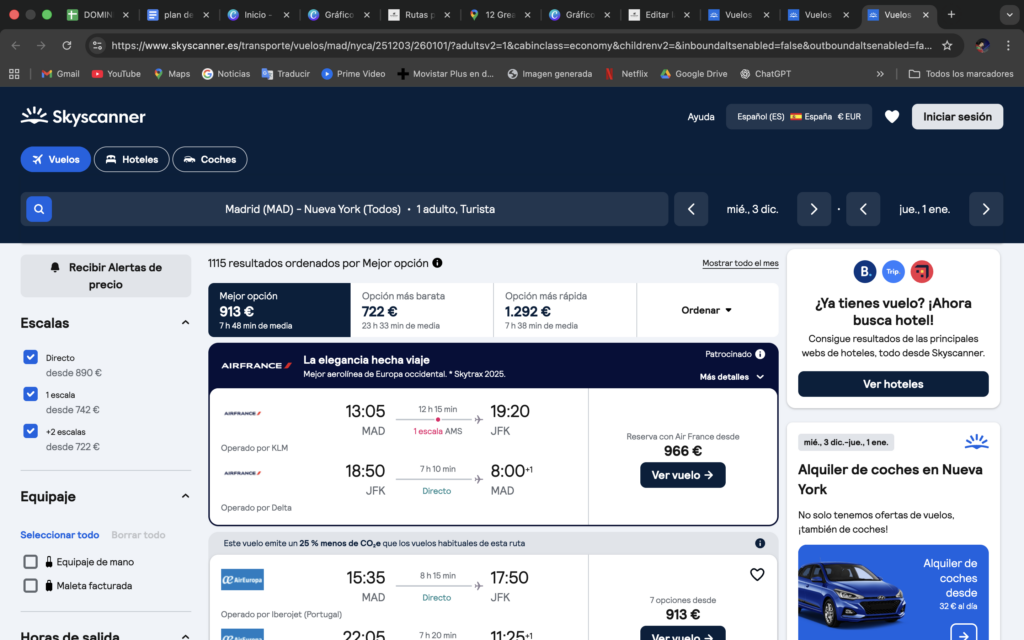Click the Madrid to Nueva York search field
This screenshot has width=1024, height=640.
pyautogui.click(x=360, y=209)
